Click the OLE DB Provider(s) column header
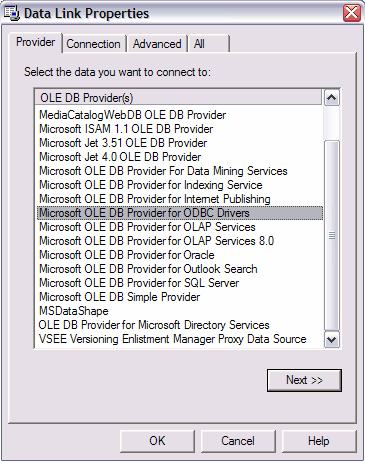This screenshot has width=365, height=462. 179,98
